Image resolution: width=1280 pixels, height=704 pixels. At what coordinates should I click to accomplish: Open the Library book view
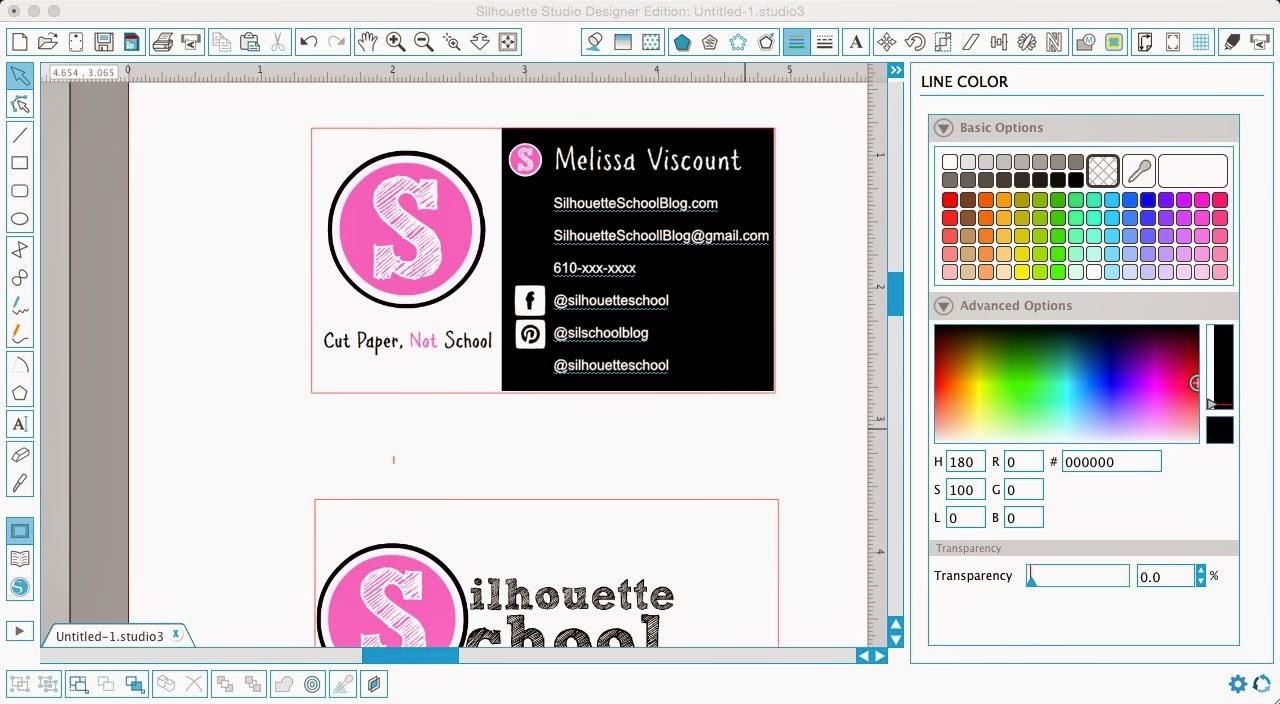point(20,559)
